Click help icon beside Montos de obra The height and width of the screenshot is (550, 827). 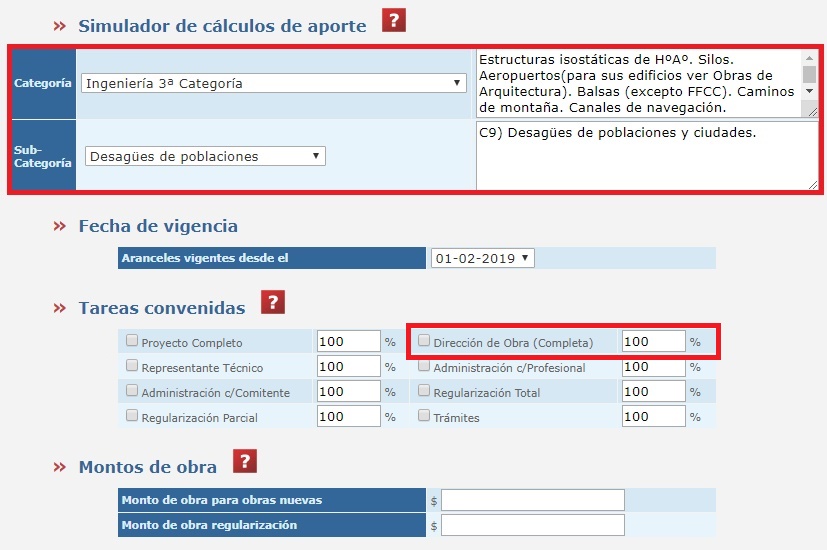[x=245, y=461]
